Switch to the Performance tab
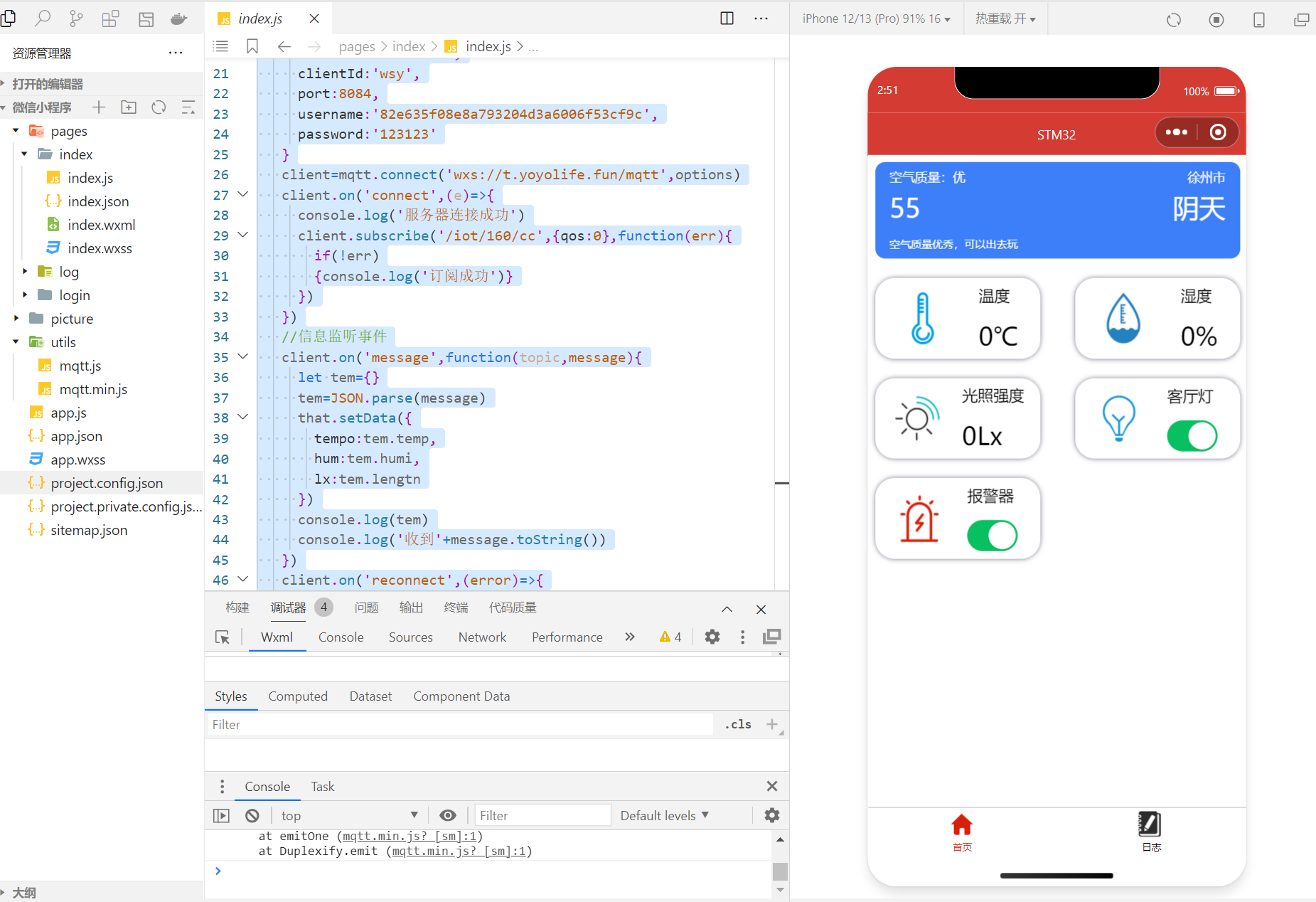 (x=567, y=637)
